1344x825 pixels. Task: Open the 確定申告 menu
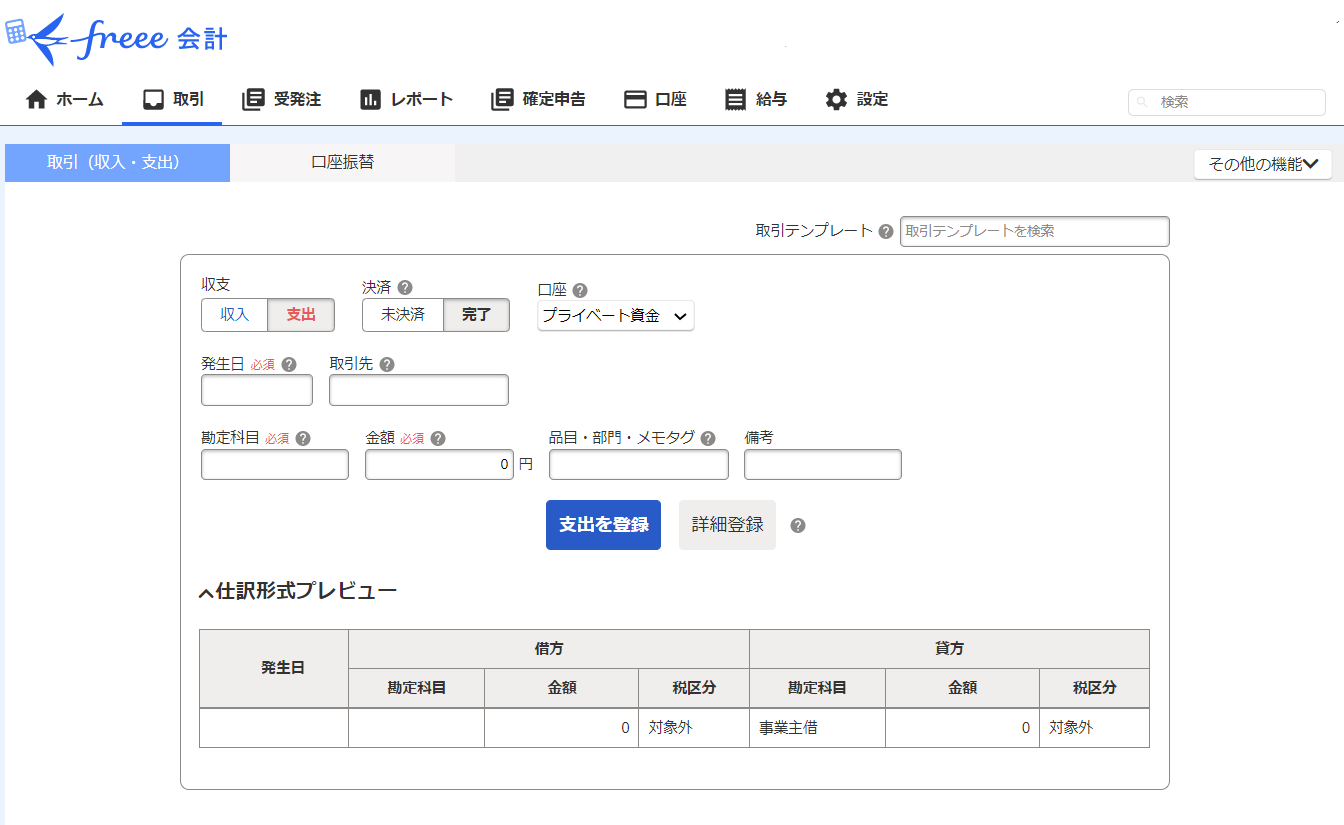538,99
